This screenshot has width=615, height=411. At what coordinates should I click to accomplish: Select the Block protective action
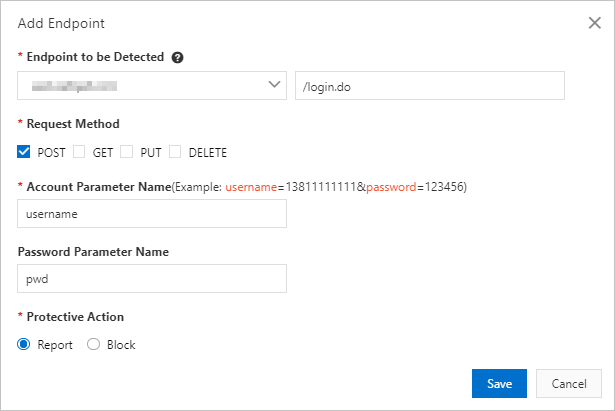pos(93,344)
